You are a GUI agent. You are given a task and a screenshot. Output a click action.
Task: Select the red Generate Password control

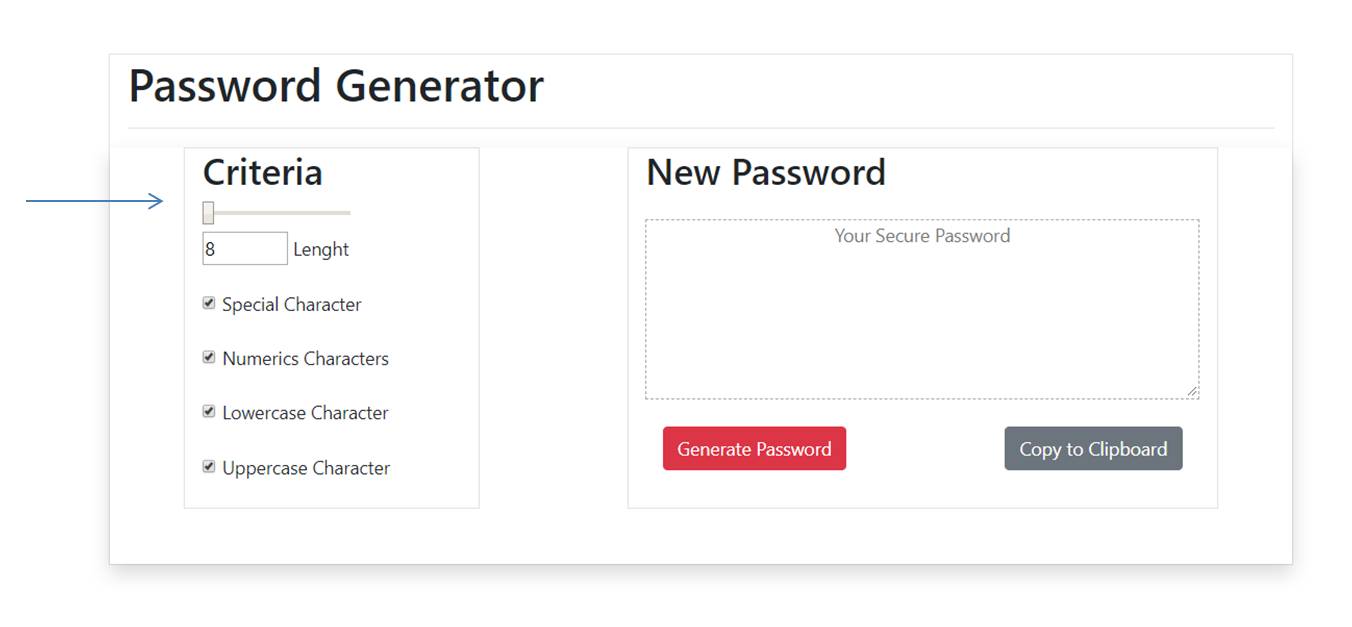(754, 448)
